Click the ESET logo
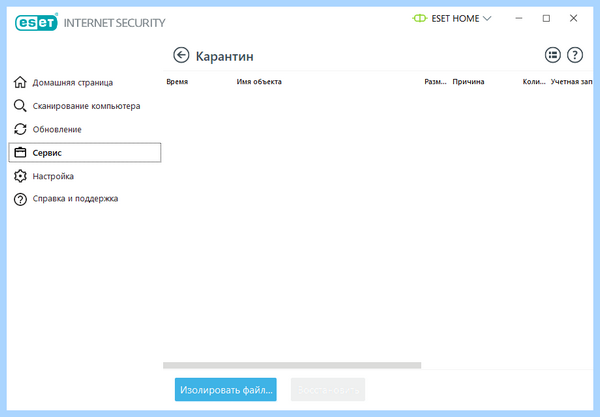This screenshot has width=600, height=417. coord(36,22)
